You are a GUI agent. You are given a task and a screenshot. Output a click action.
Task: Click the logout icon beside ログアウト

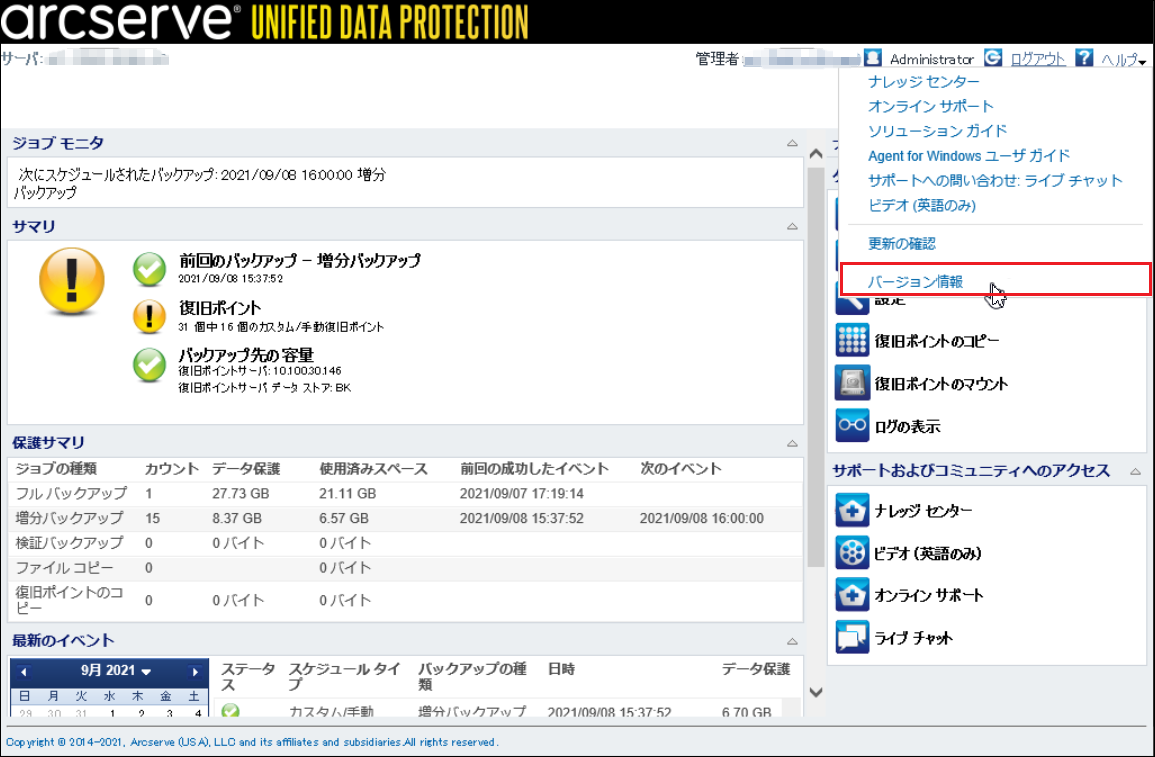click(x=993, y=57)
